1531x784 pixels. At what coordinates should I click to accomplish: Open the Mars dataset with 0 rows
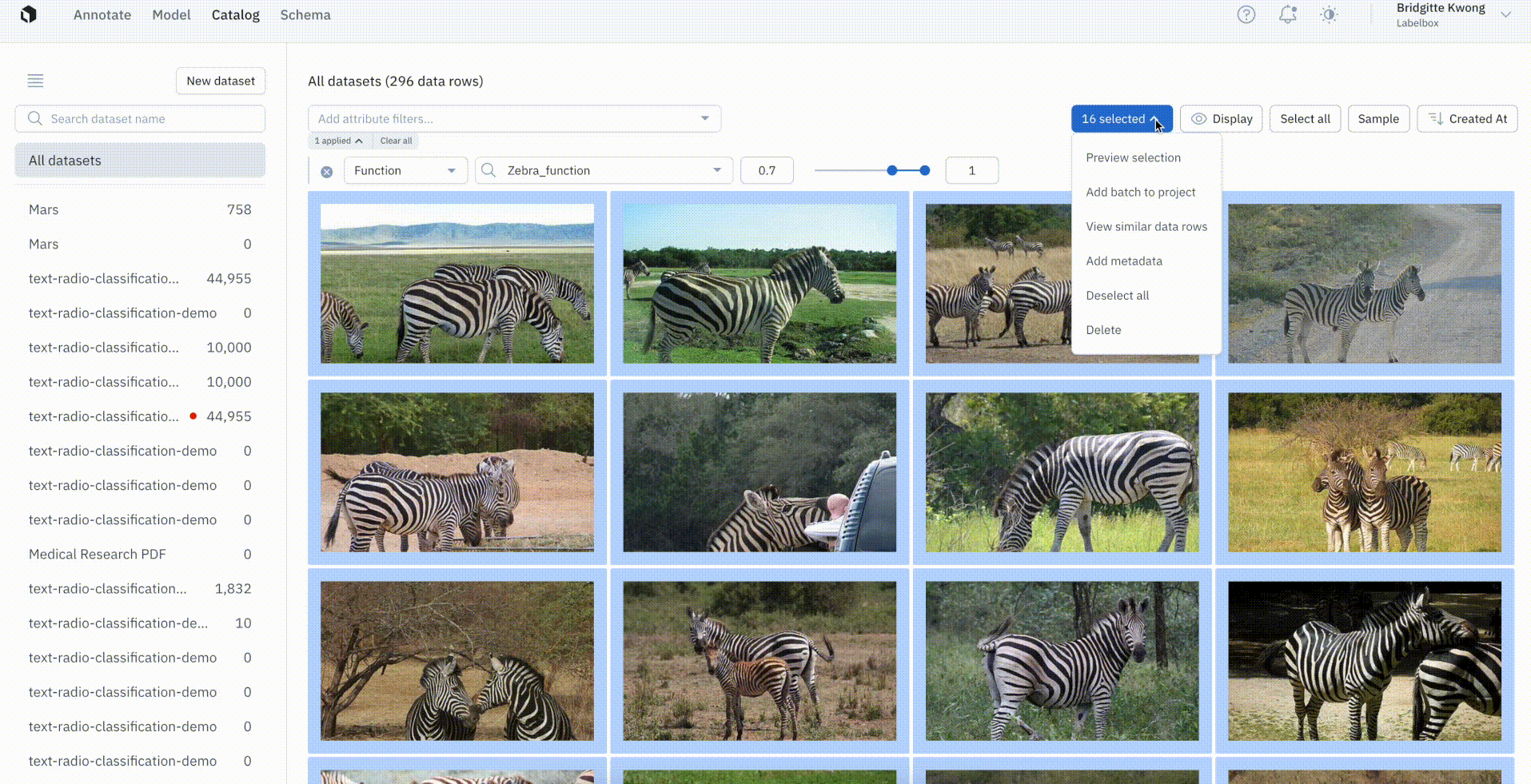tap(140, 244)
